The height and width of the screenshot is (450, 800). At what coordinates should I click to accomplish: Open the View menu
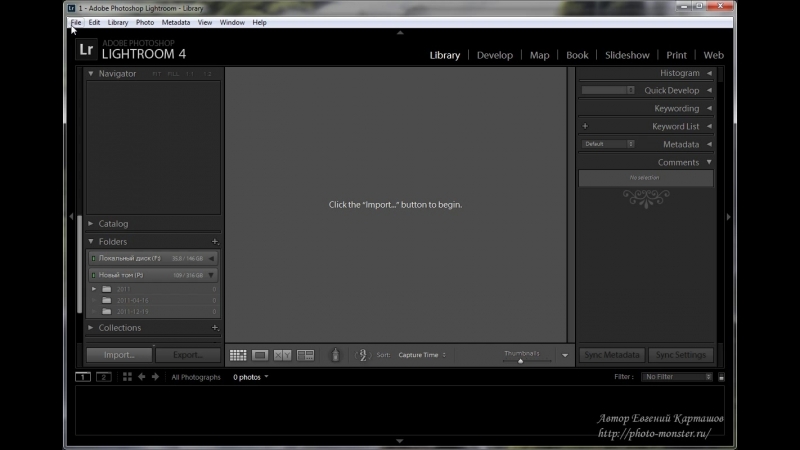coord(205,22)
